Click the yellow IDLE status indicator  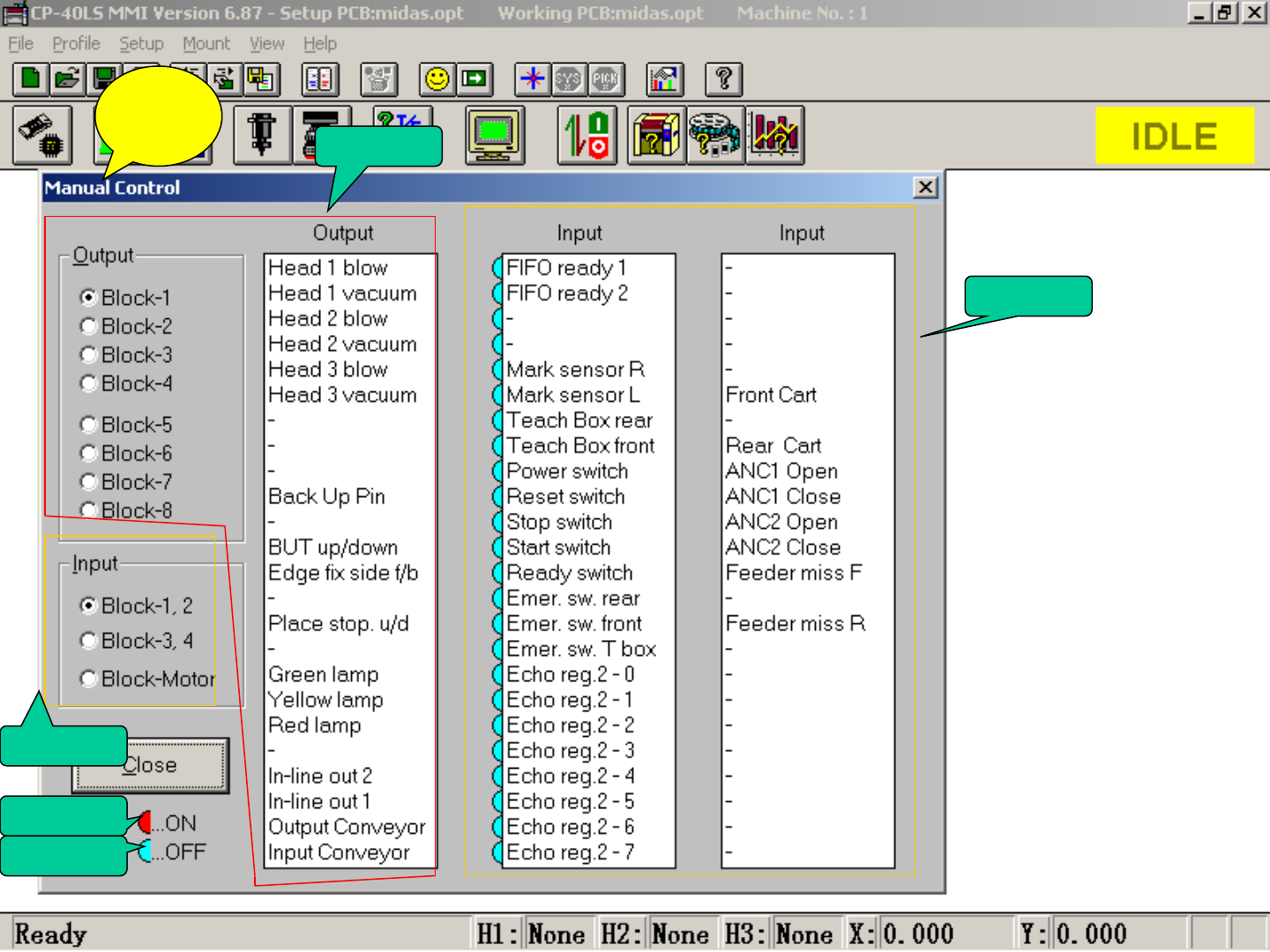coord(1174,136)
